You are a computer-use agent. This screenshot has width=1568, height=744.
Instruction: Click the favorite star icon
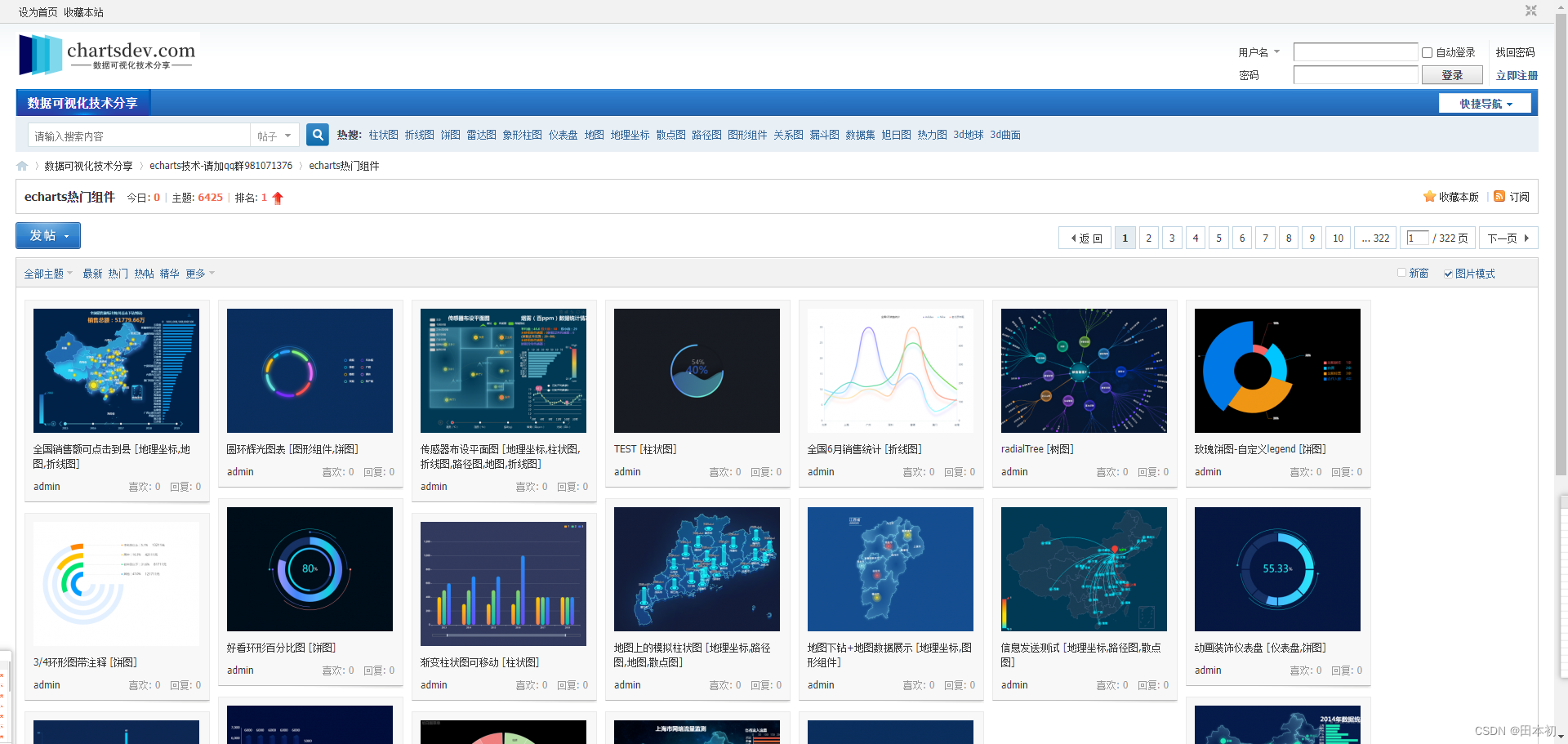pos(1429,197)
